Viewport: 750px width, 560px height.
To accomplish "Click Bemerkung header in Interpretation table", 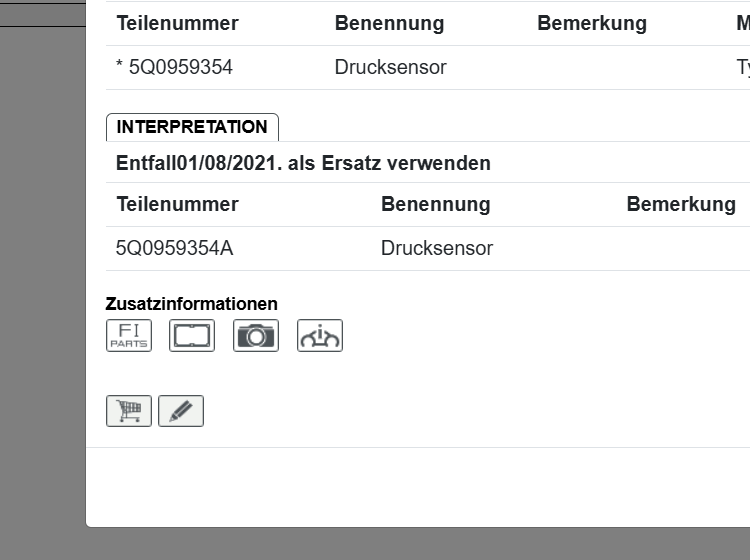I will pyautogui.click(x=681, y=204).
